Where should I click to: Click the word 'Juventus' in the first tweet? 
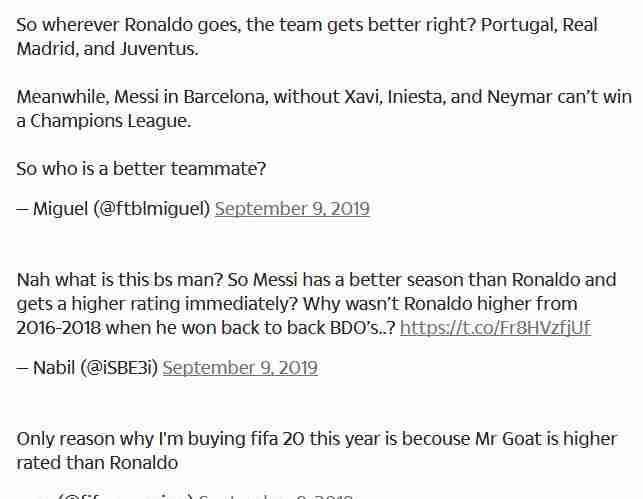tap(157, 49)
